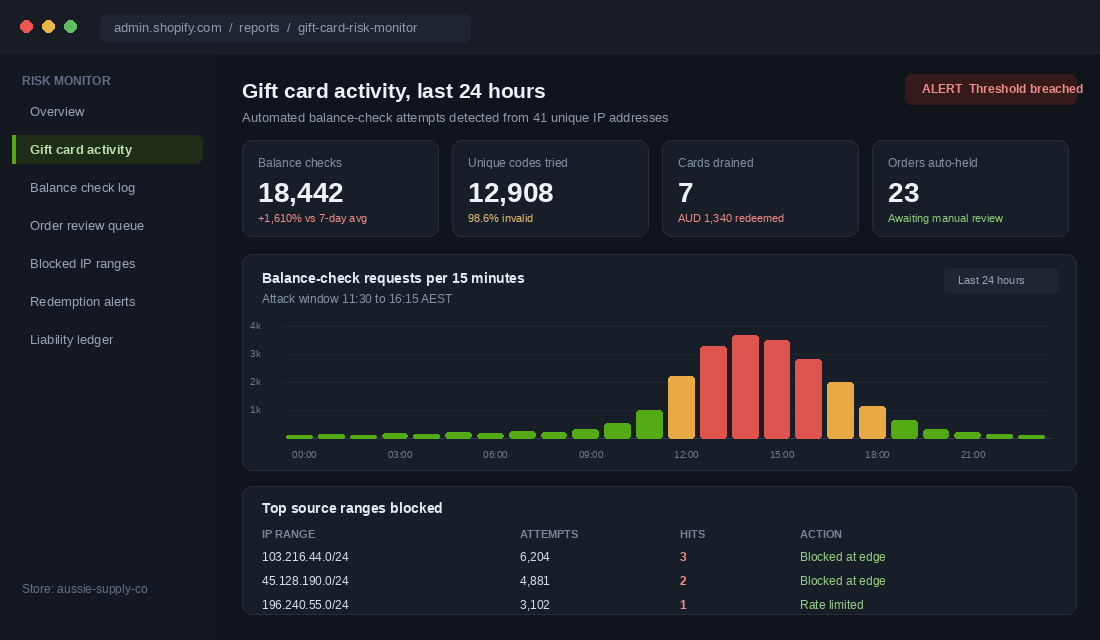Select Gift card activity in sidebar
1100x640 pixels.
[x=107, y=149]
